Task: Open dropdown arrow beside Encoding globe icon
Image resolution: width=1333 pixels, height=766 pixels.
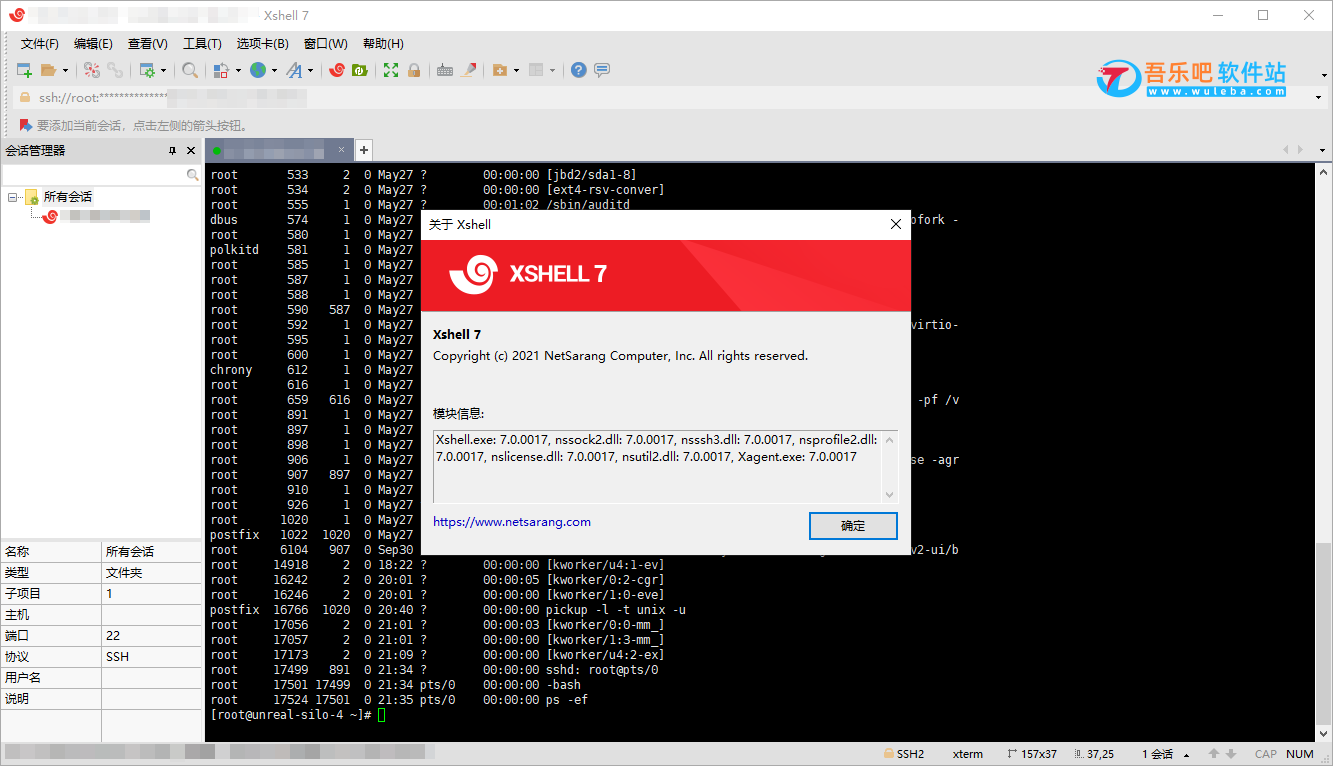Action: [x=274, y=71]
